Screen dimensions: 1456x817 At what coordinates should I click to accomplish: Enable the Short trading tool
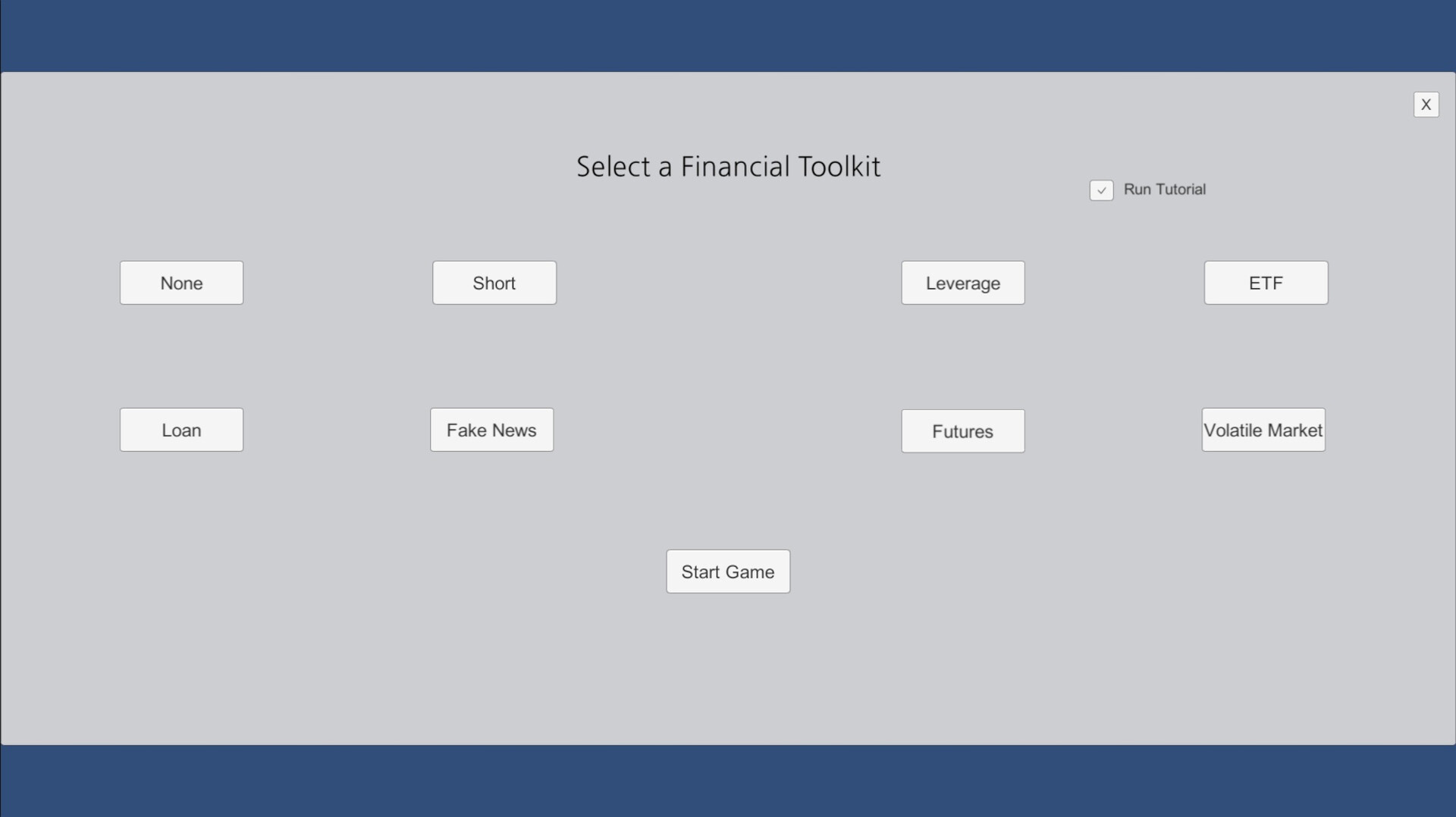tap(494, 283)
